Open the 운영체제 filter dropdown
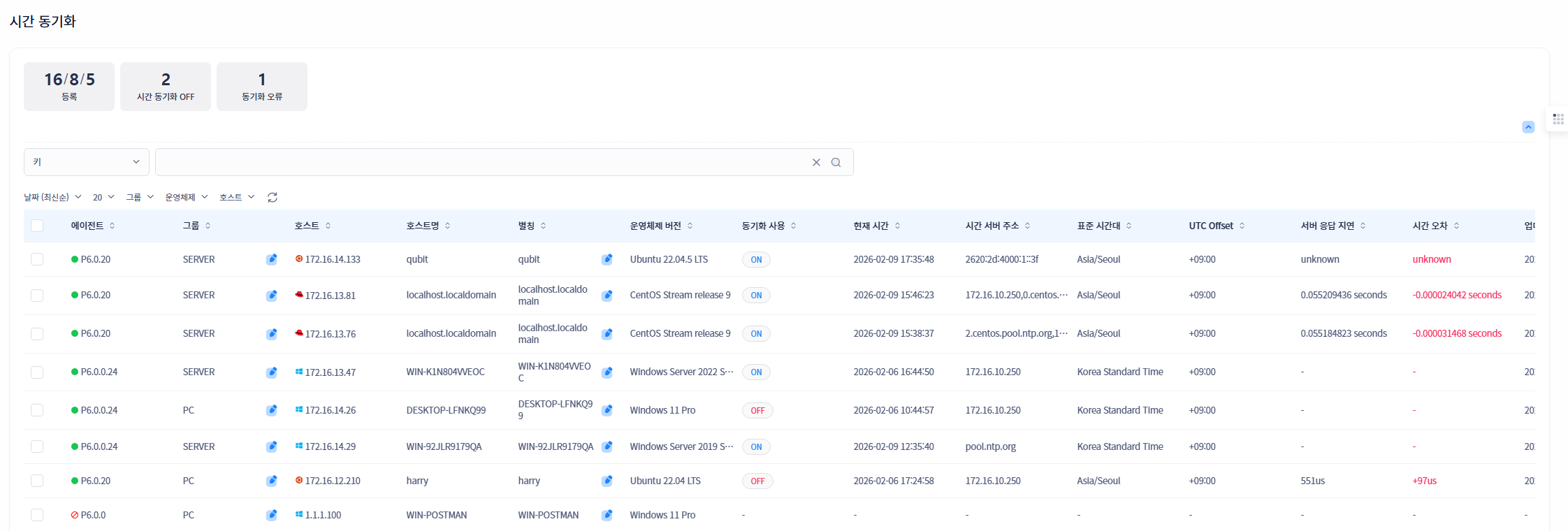The image size is (1568, 531). pyautogui.click(x=187, y=198)
